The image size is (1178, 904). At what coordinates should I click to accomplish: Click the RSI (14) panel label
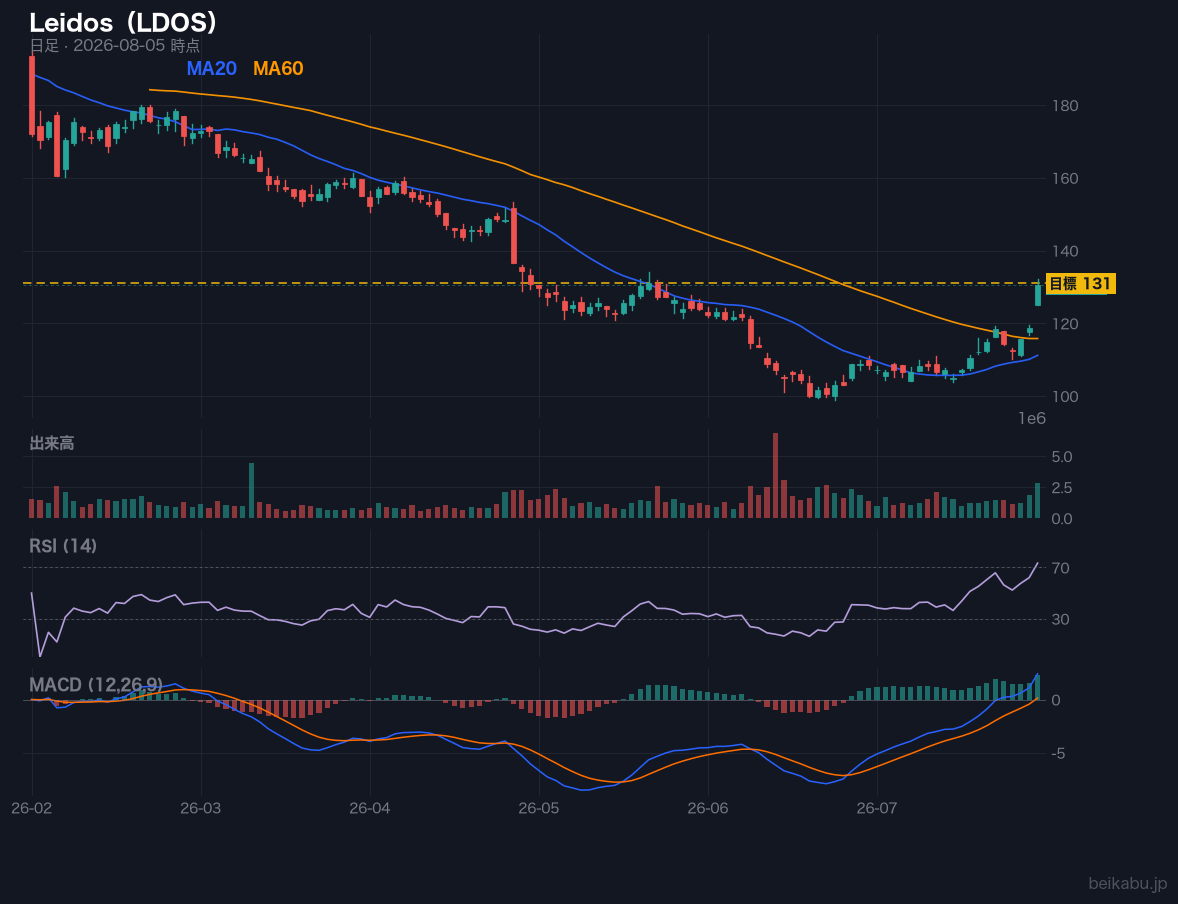(63, 546)
